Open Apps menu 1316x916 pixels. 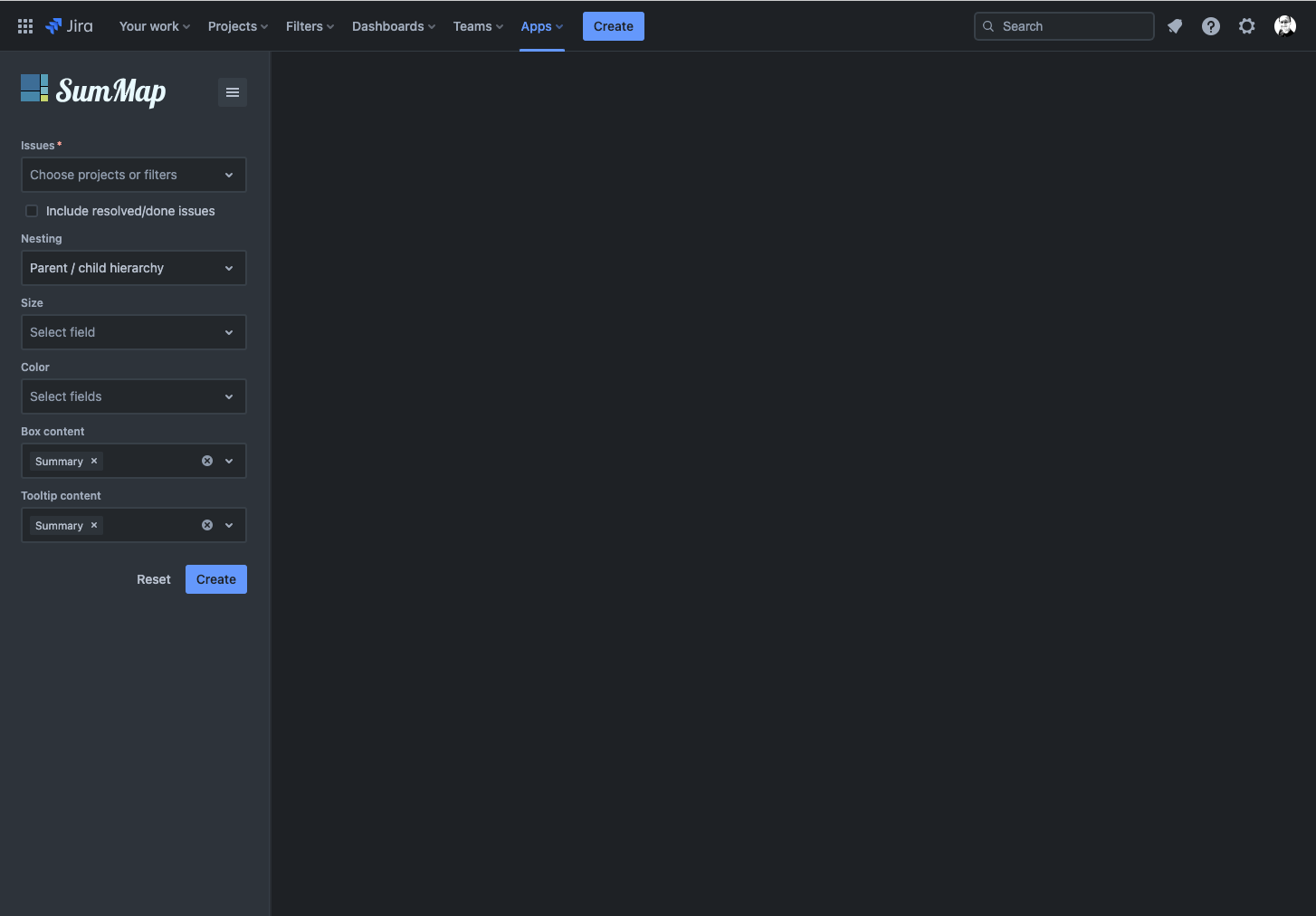(542, 26)
